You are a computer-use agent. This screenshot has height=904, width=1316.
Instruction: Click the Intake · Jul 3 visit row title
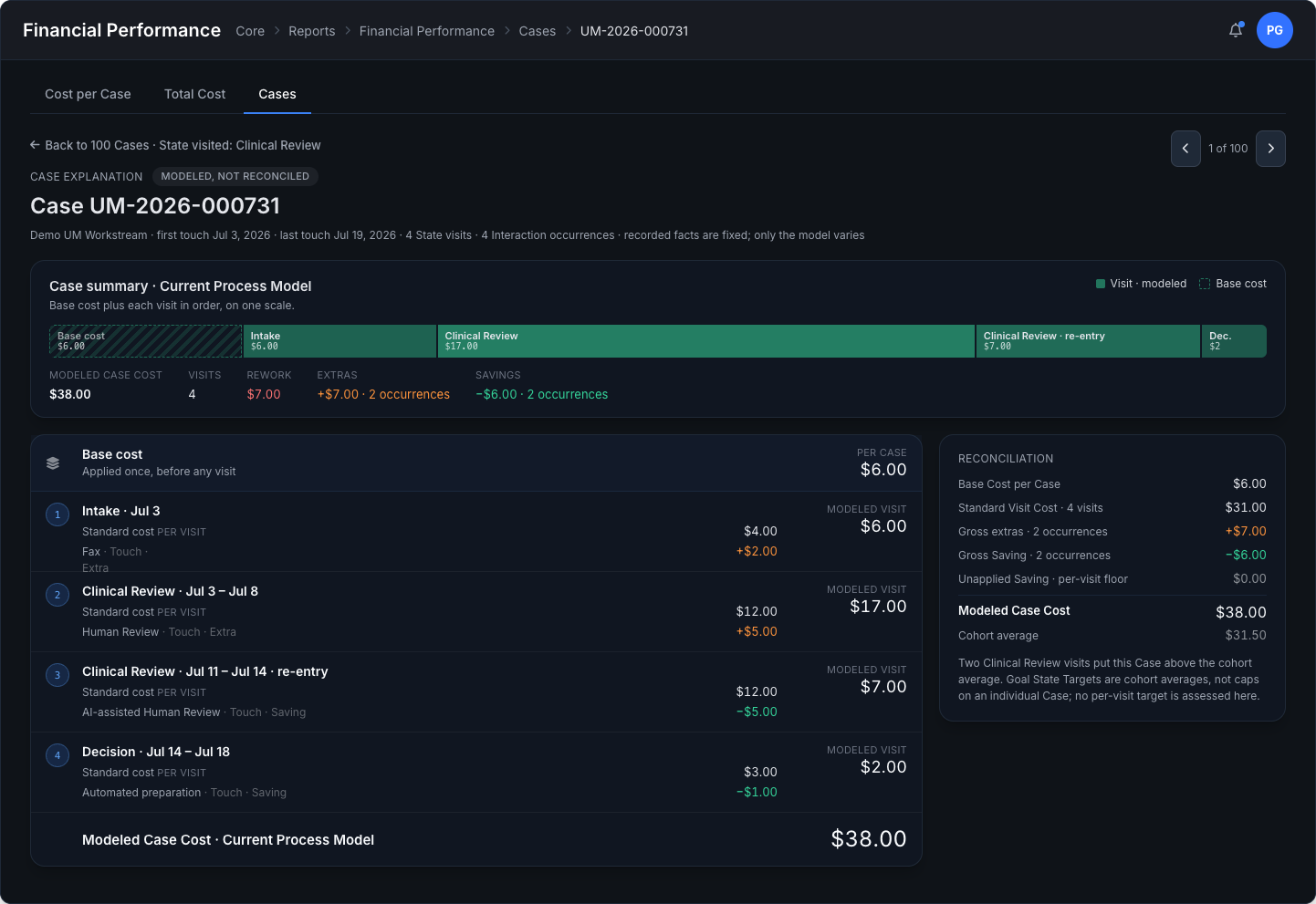(121, 511)
